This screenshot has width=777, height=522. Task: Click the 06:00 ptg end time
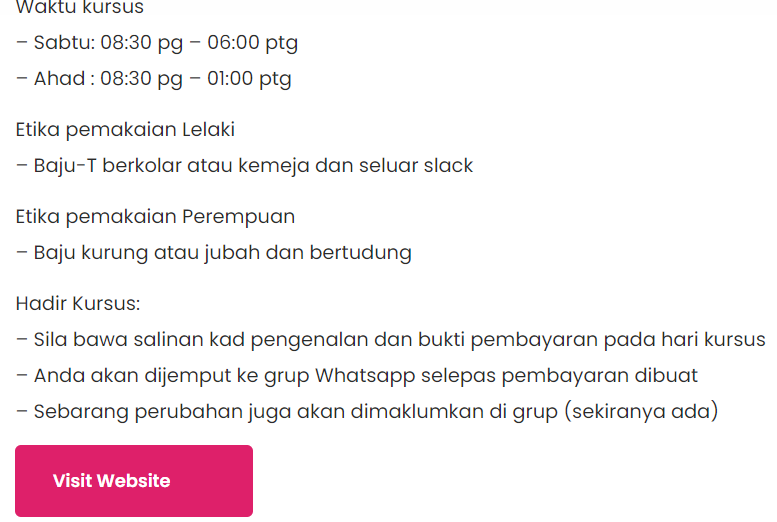[x=252, y=43]
